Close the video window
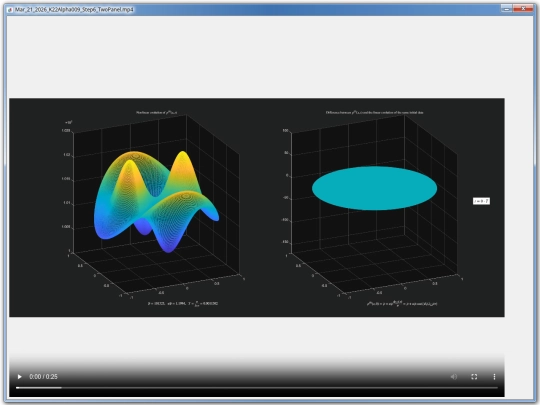This screenshot has width=540, height=405. (523, 8)
